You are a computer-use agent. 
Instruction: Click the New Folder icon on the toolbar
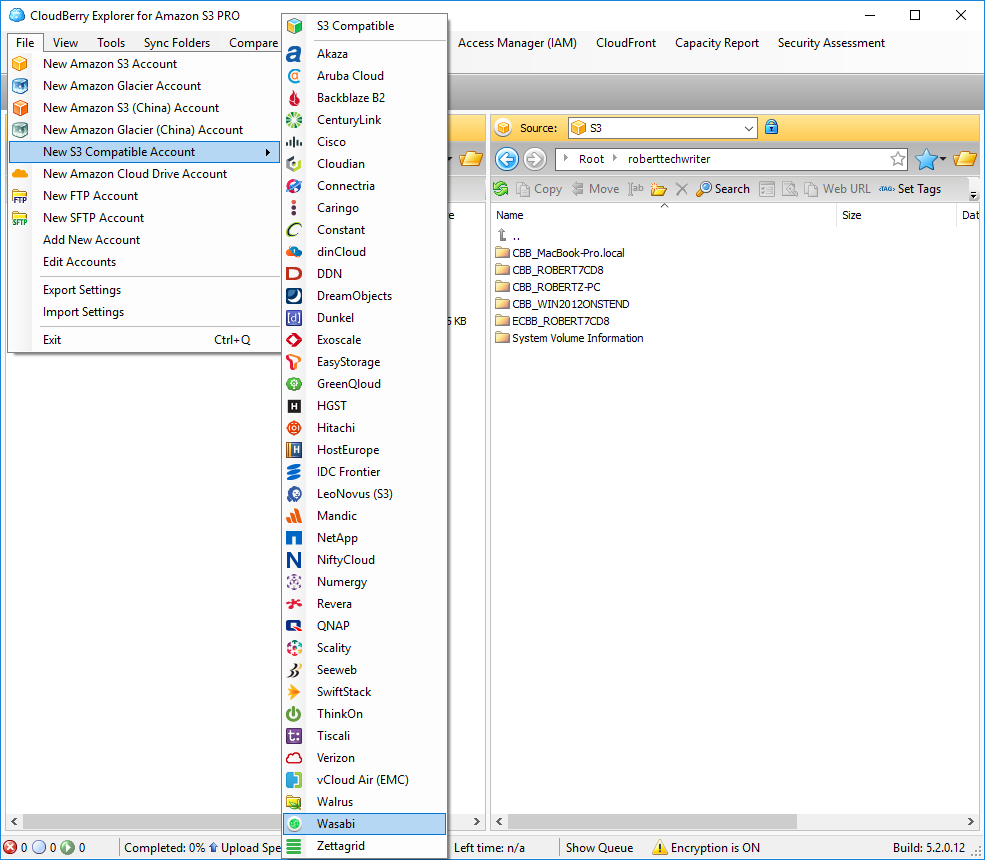tap(659, 188)
